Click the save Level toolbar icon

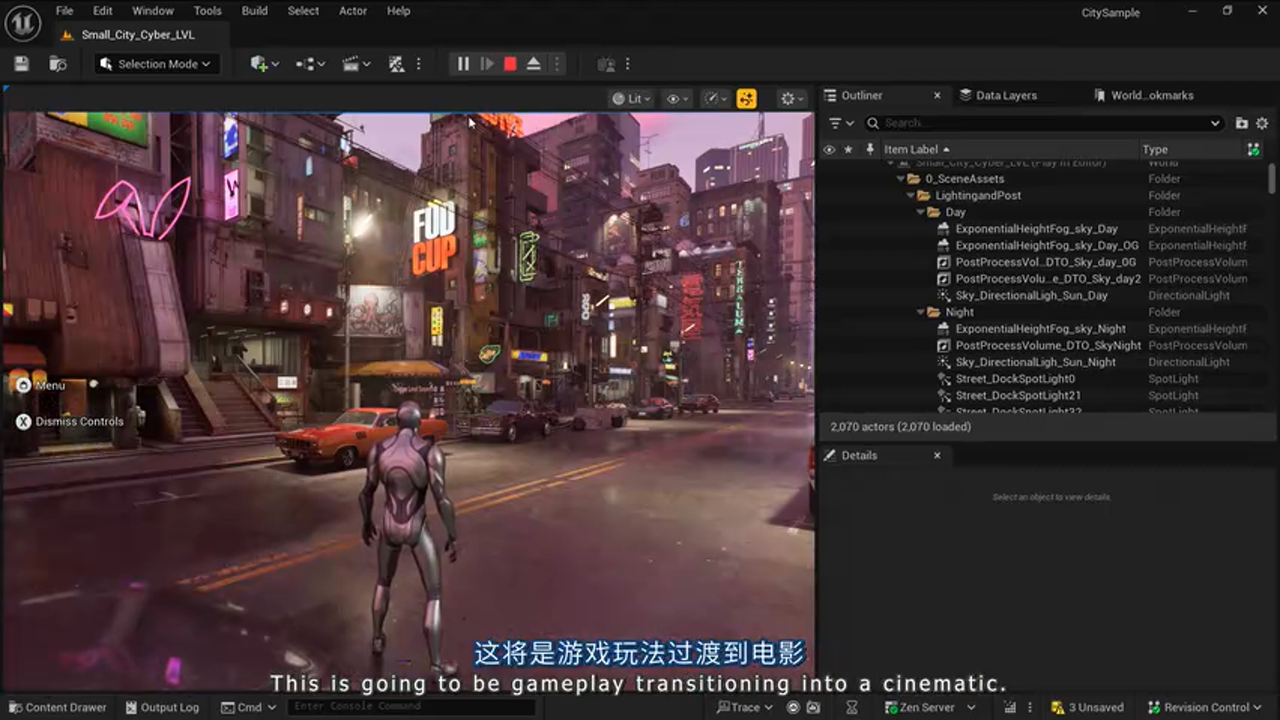tap(20, 63)
